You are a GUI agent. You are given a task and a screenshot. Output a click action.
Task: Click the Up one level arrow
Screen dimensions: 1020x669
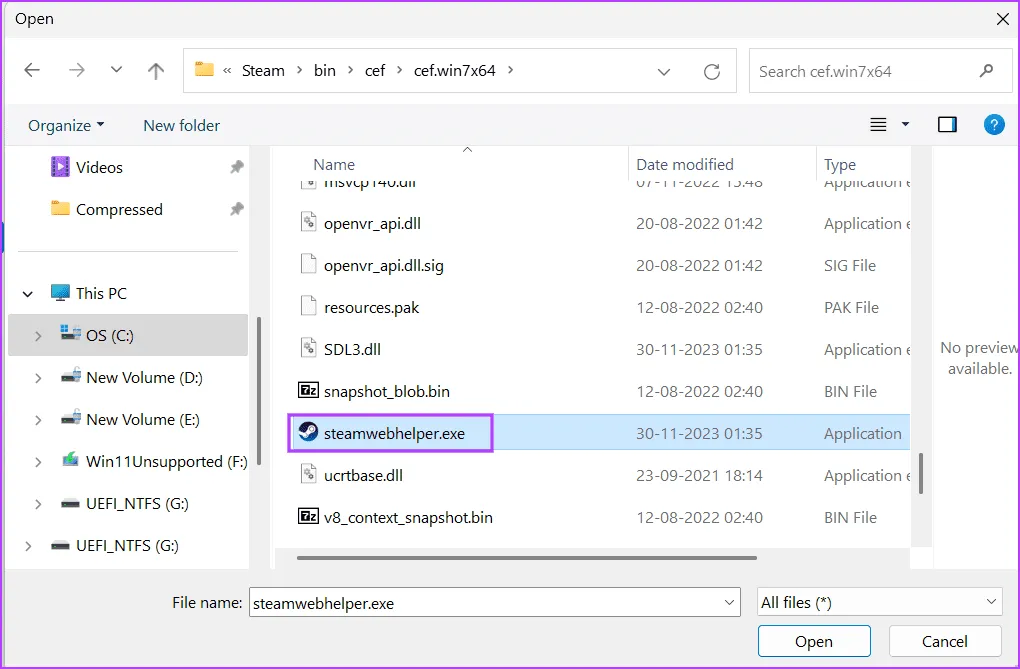(x=155, y=71)
